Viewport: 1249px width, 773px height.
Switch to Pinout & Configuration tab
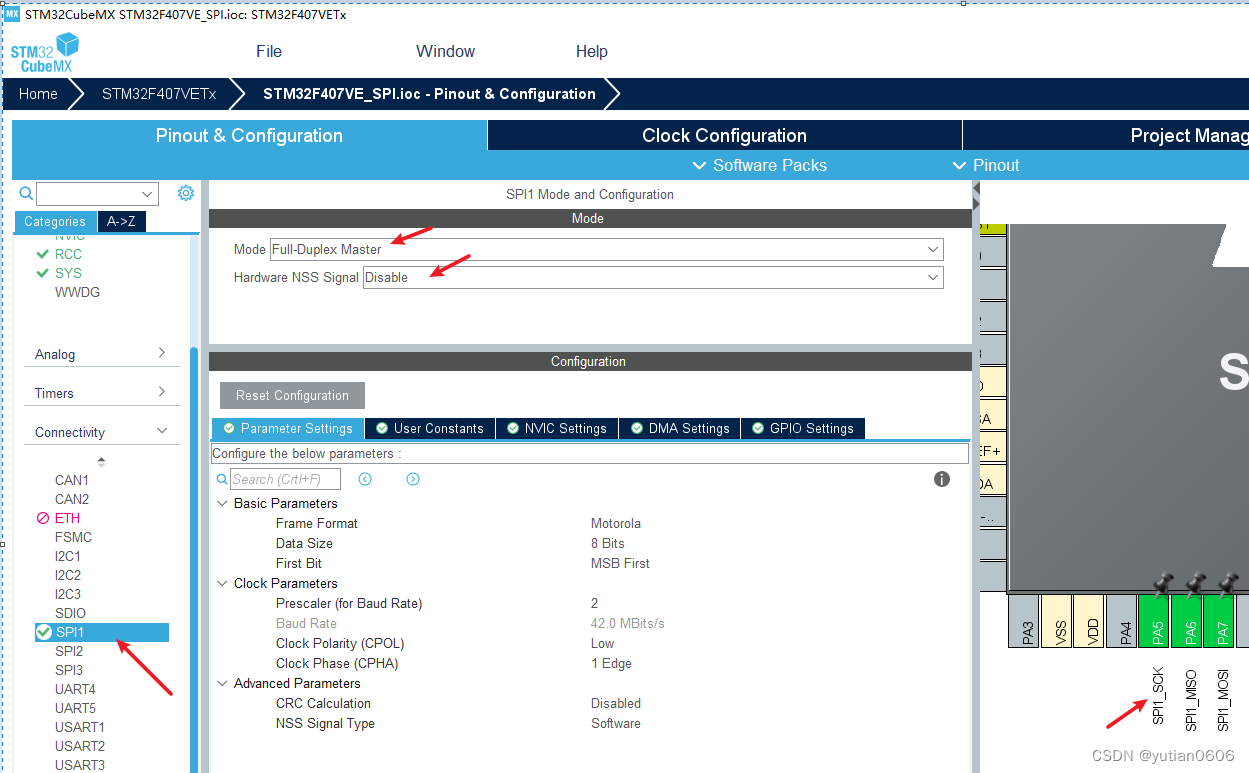tap(249, 136)
